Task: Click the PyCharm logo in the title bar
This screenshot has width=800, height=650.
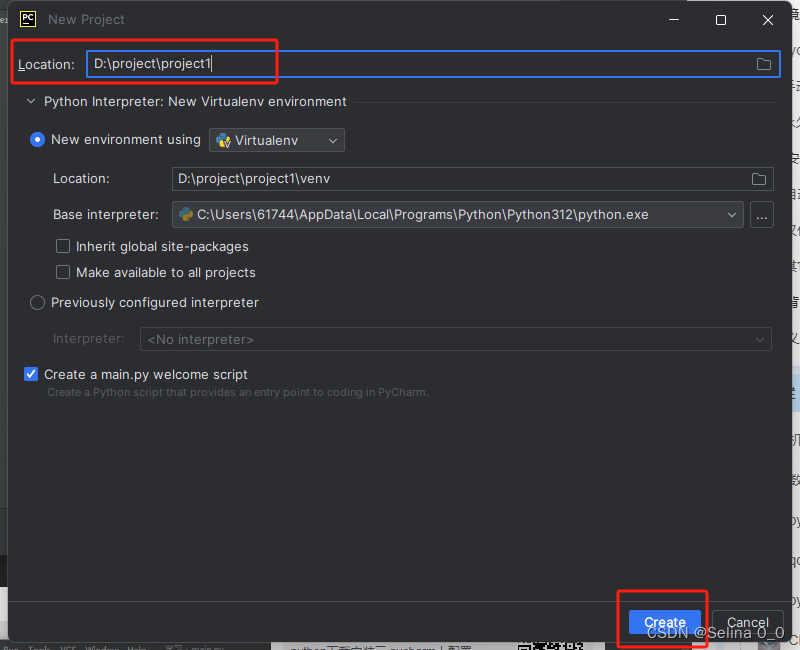Action: click(26, 18)
